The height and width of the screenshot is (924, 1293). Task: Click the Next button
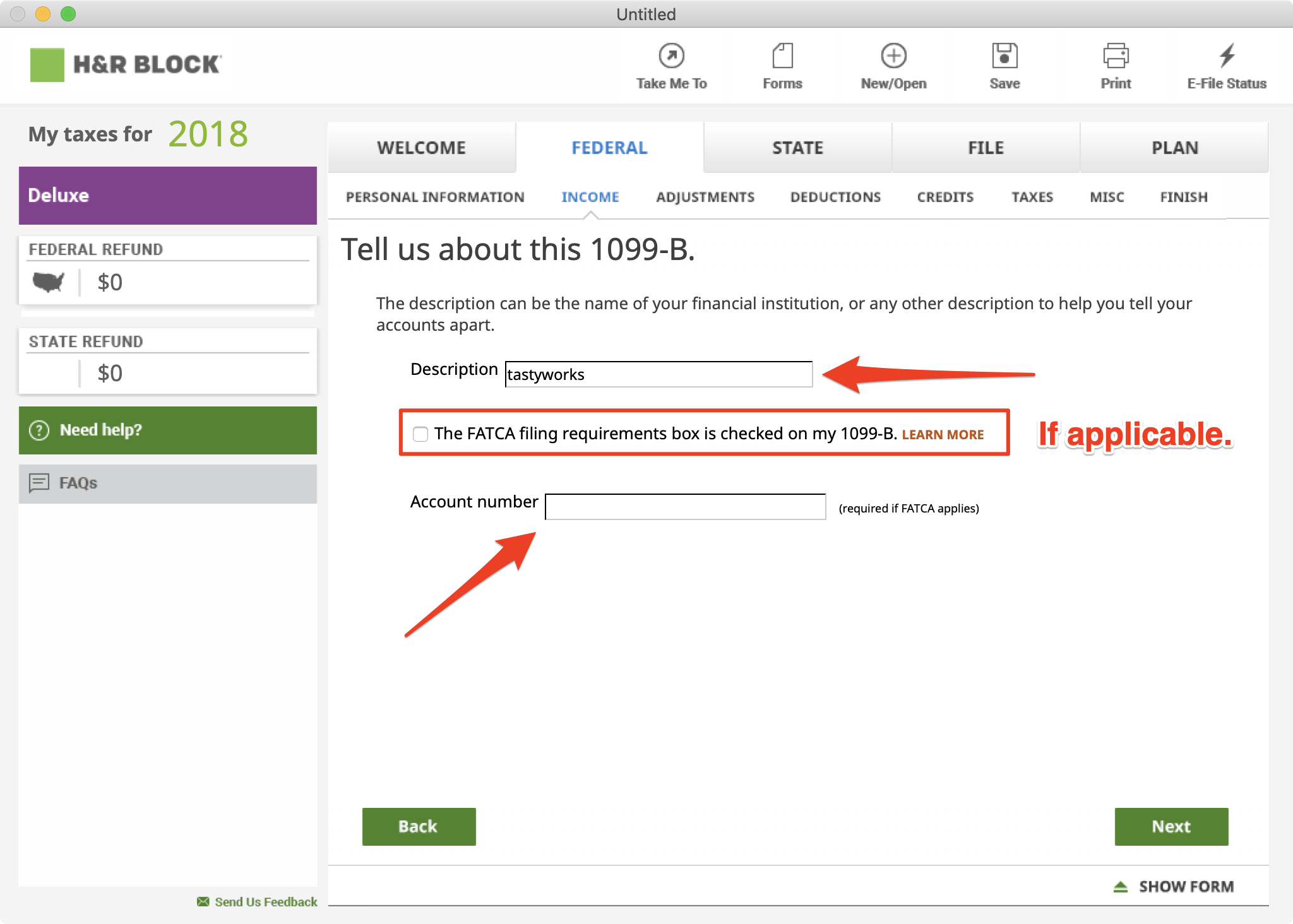pos(1171,826)
